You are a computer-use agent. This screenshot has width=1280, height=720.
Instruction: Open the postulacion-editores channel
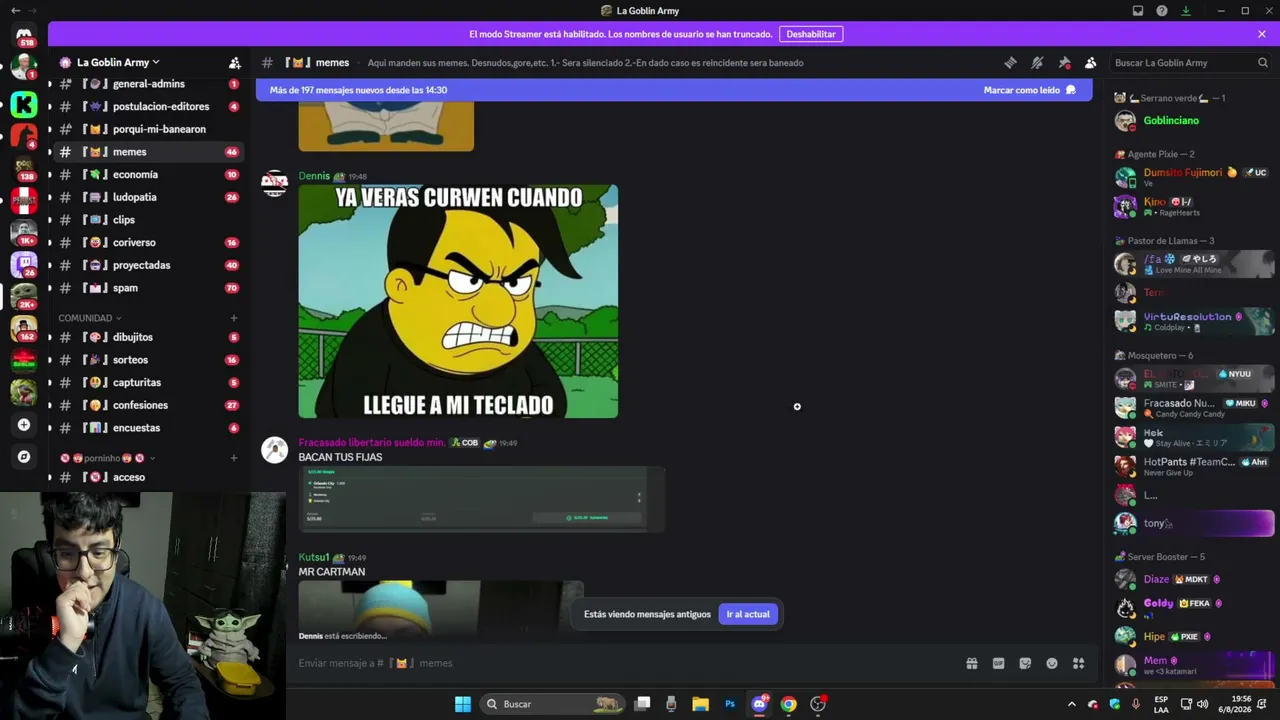pos(148,106)
